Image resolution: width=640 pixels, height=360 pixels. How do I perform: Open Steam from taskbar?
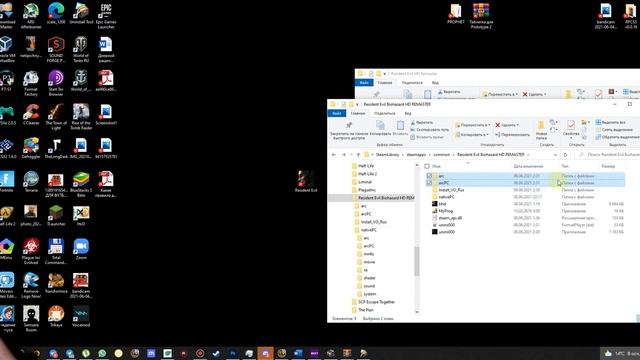coord(216,353)
